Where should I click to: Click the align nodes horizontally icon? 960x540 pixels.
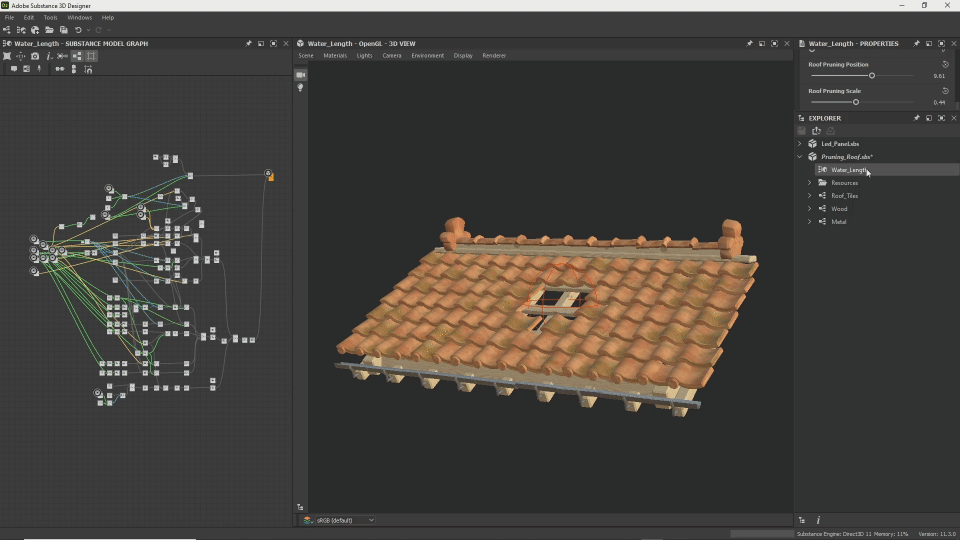[x=59, y=69]
